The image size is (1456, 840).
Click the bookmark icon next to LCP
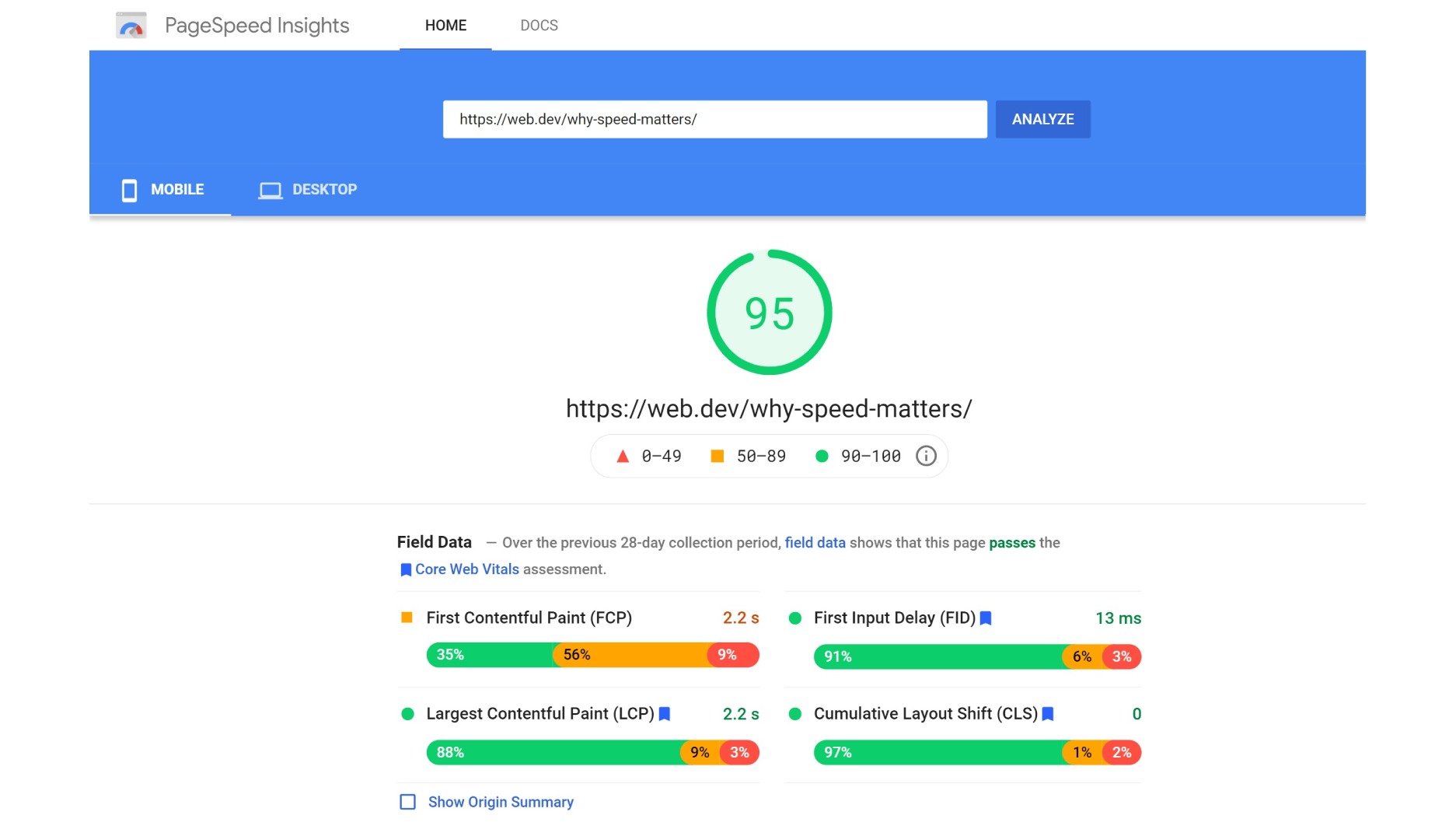tap(665, 714)
